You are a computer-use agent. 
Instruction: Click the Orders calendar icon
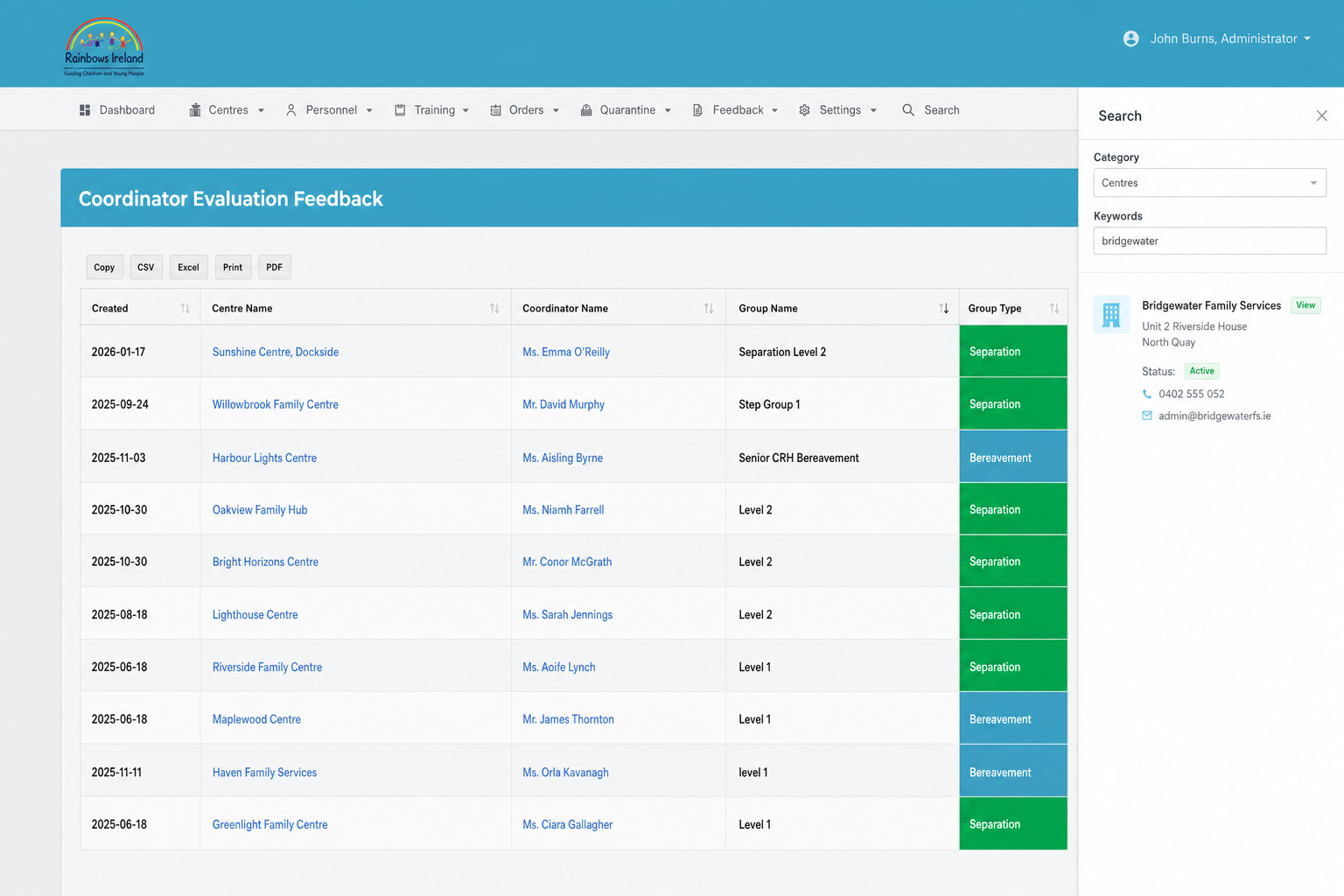(x=495, y=110)
